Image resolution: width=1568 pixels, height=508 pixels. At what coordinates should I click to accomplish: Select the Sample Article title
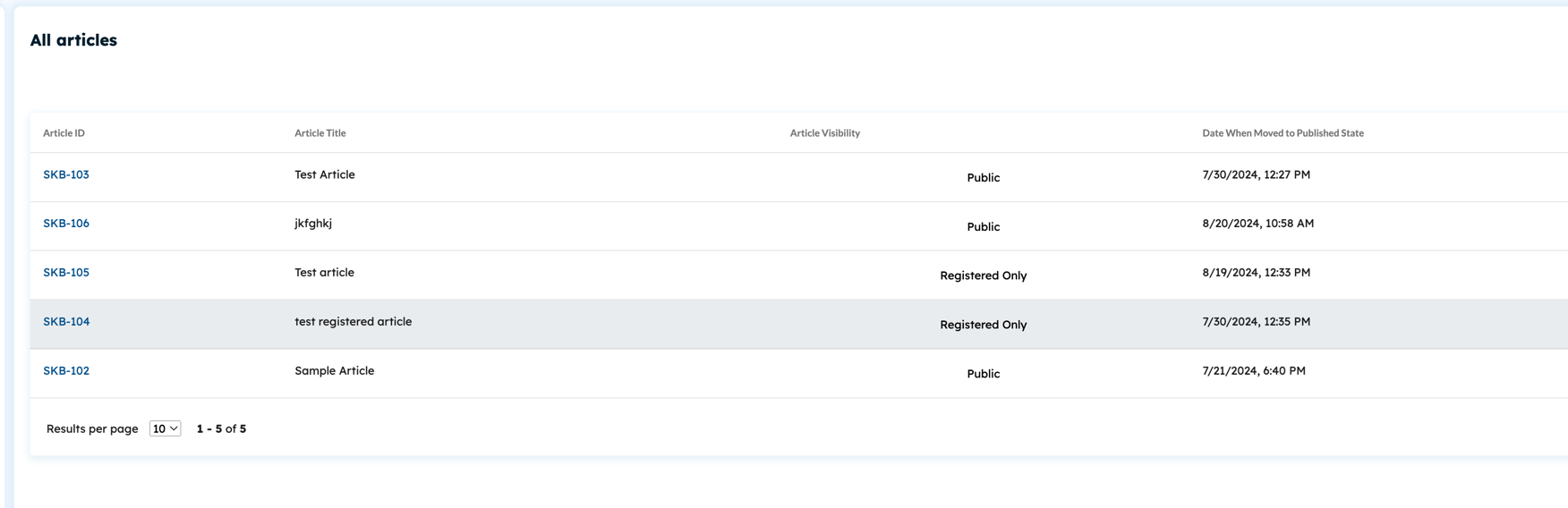(335, 370)
